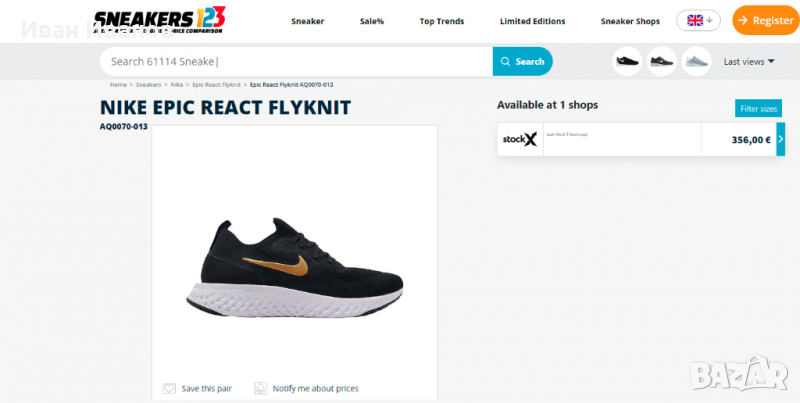Click the Filter sizes button
This screenshot has height=403, width=800.
[758, 109]
